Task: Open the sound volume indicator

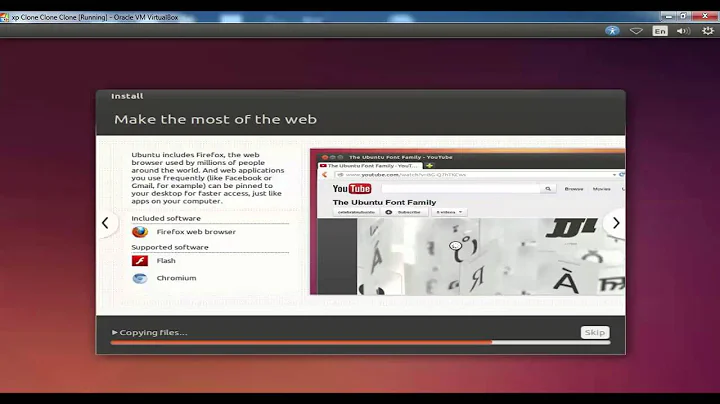Action: point(683,31)
